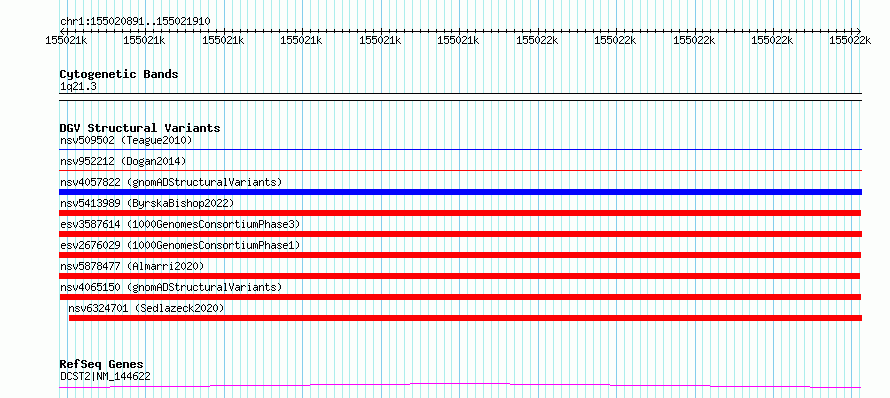Image resolution: width=890 pixels, height=398 pixels.
Task: Select esv2676029 1000GenomesConsortiumPhase1 label
Action: pos(180,245)
